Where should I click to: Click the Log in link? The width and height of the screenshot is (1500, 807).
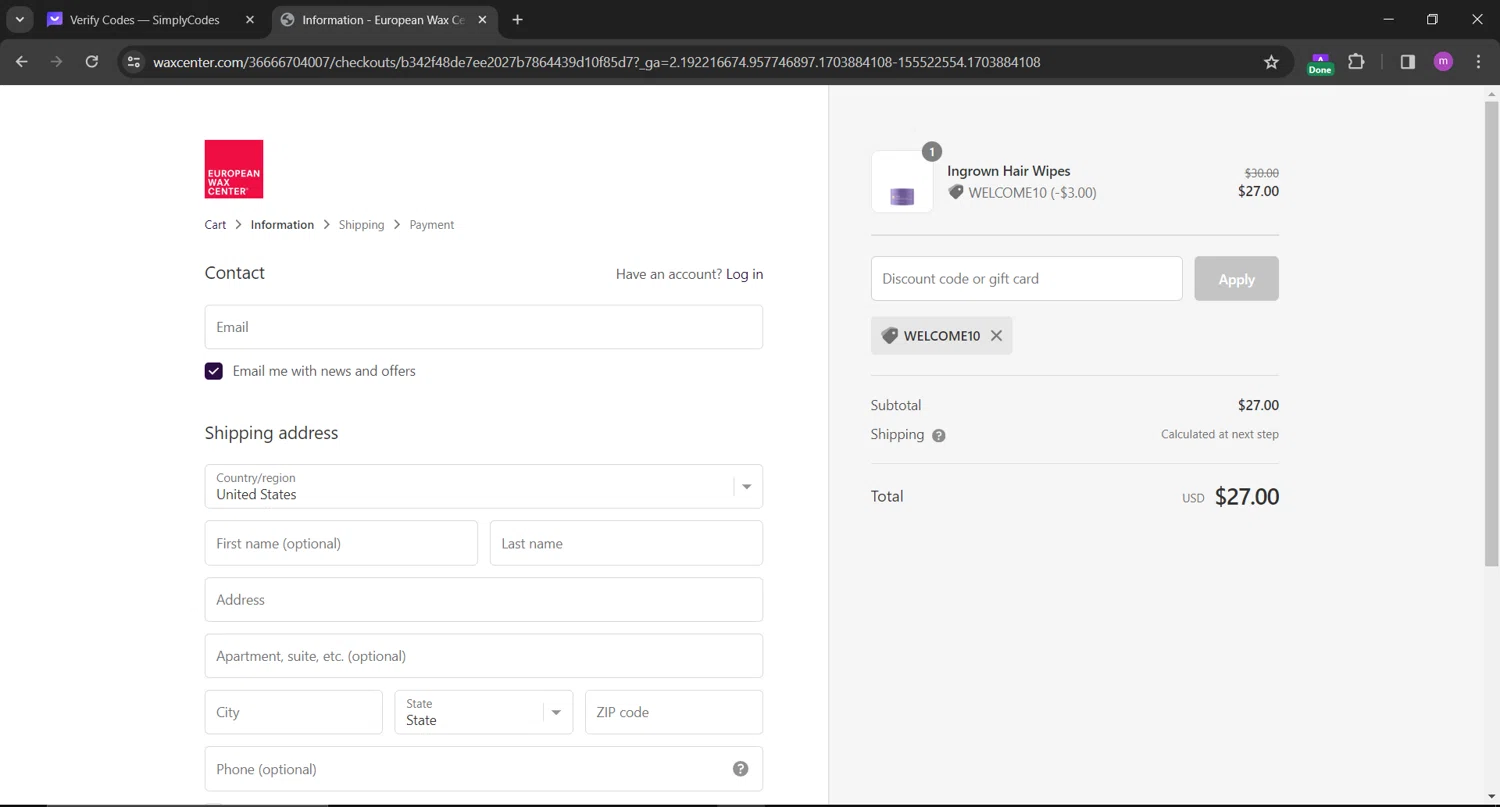tap(744, 274)
